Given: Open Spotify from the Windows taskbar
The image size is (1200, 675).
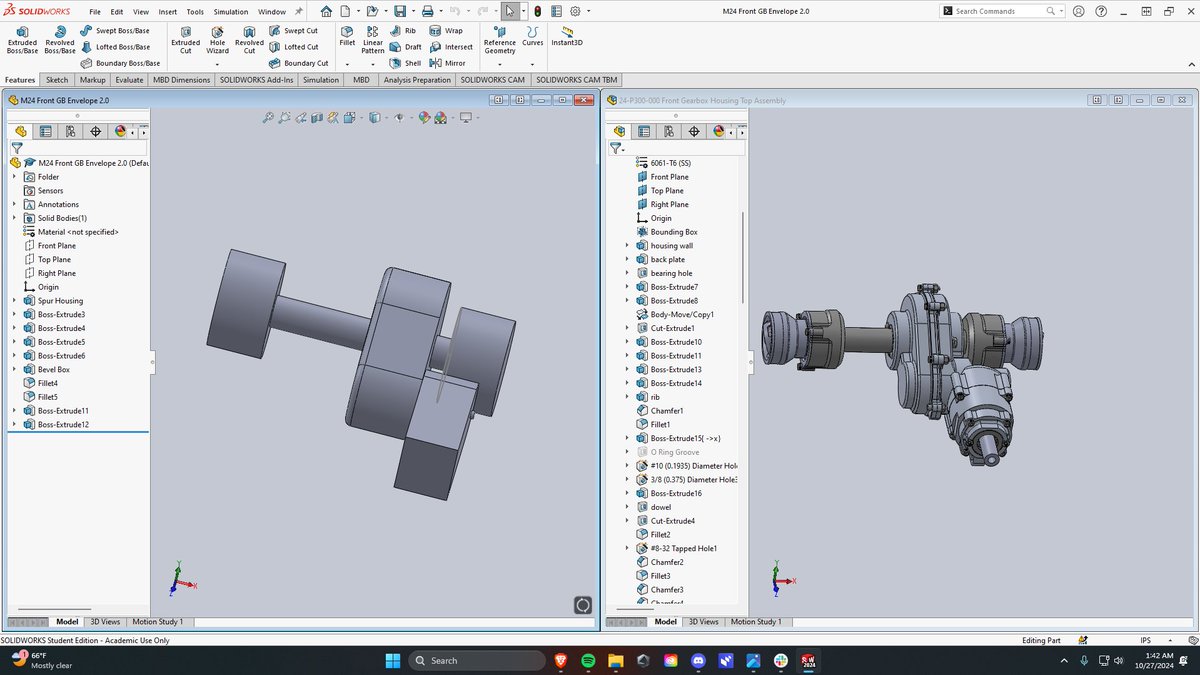Looking at the screenshot, I should coord(588,660).
